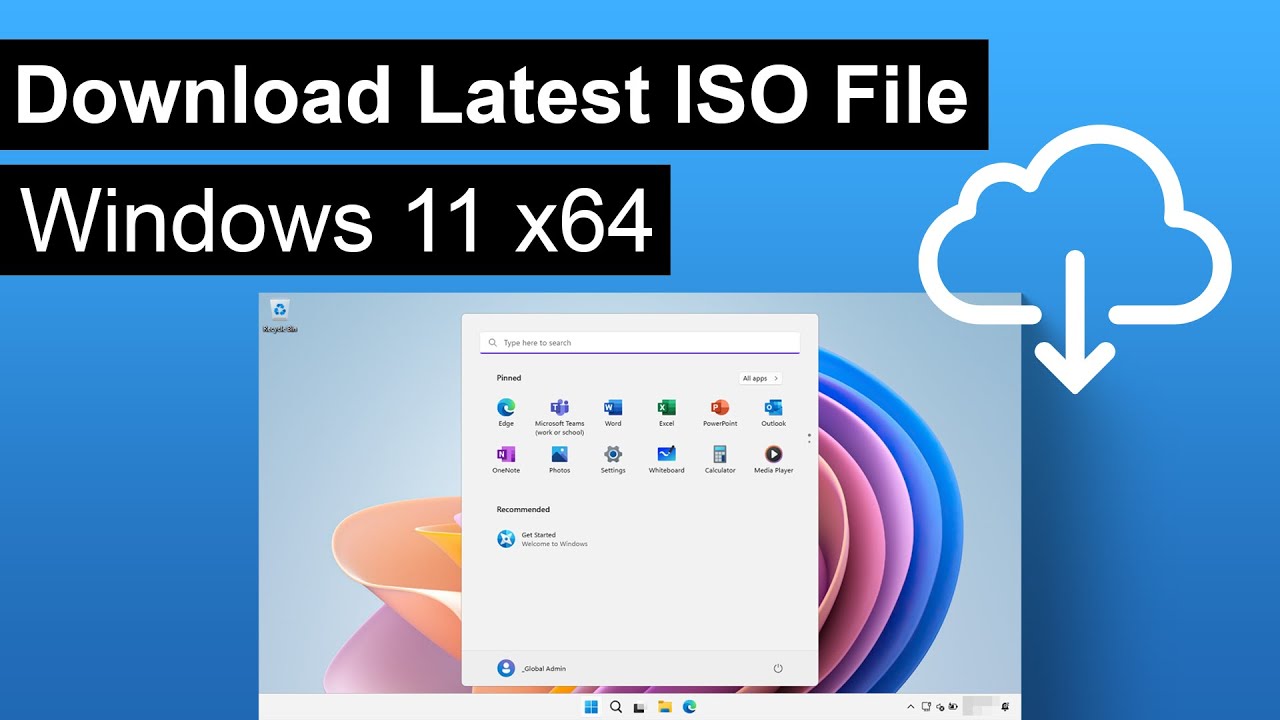Click the "Recommended" section heading
Image resolution: width=1280 pixels, height=720 pixels.
pyautogui.click(x=523, y=509)
